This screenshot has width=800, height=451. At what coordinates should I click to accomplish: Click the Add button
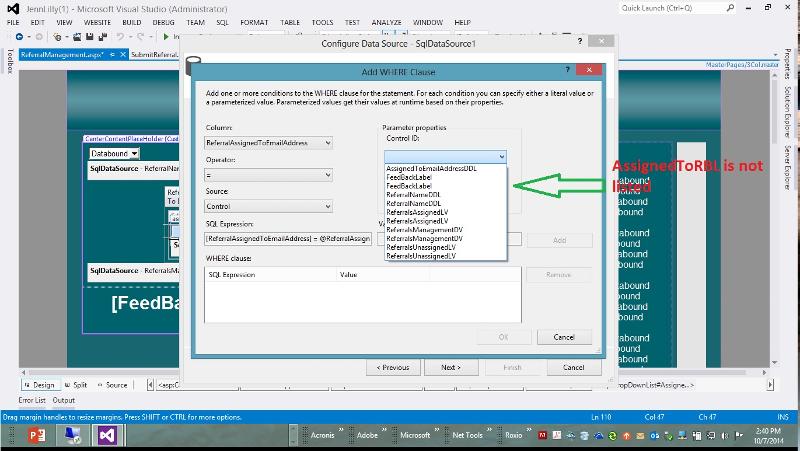pos(560,240)
